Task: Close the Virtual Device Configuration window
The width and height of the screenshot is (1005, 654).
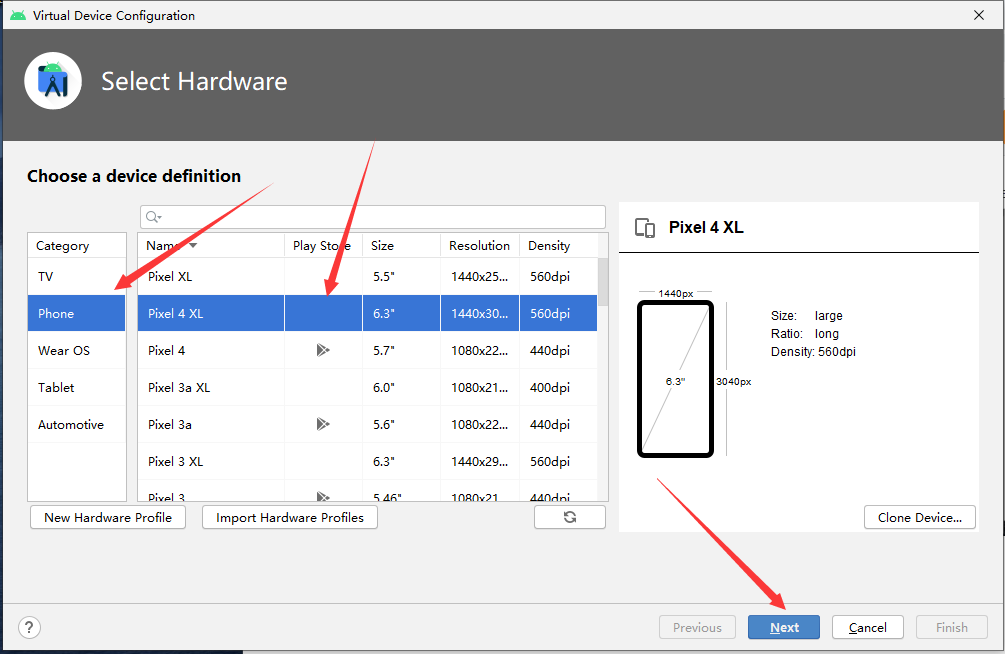Action: pos(979,15)
